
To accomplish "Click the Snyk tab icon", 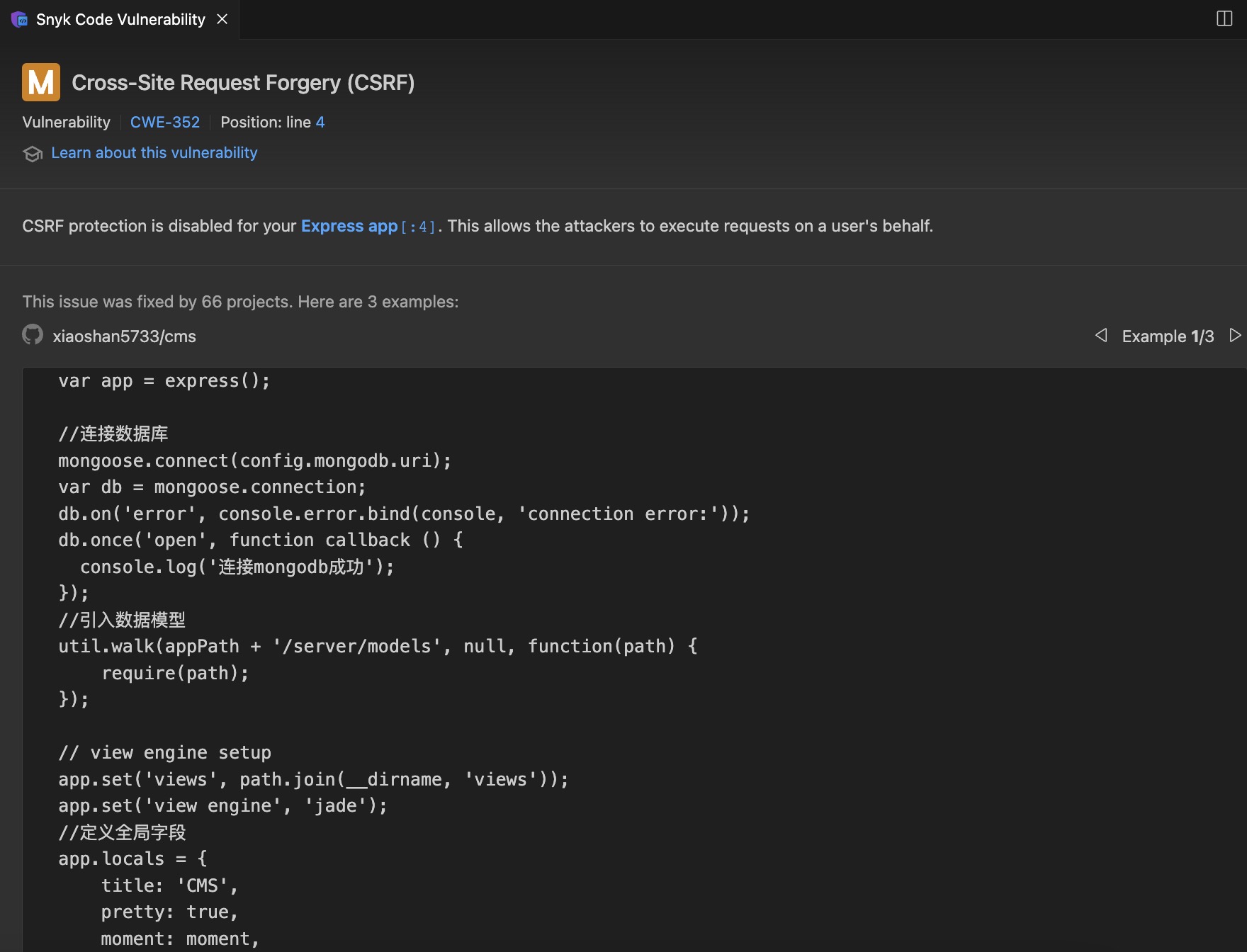I will click(x=19, y=19).
